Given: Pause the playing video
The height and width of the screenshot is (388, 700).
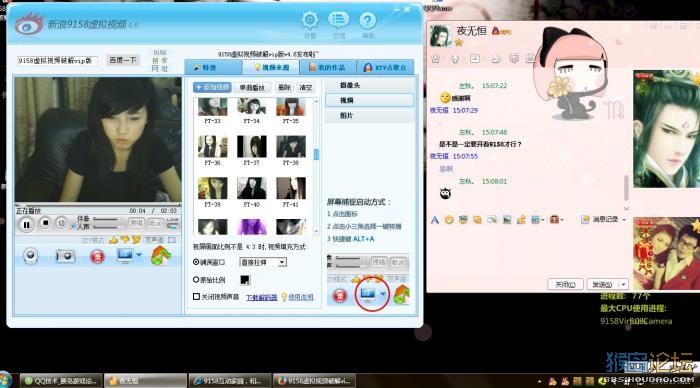Looking at the screenshot, I should pos(26,225).
